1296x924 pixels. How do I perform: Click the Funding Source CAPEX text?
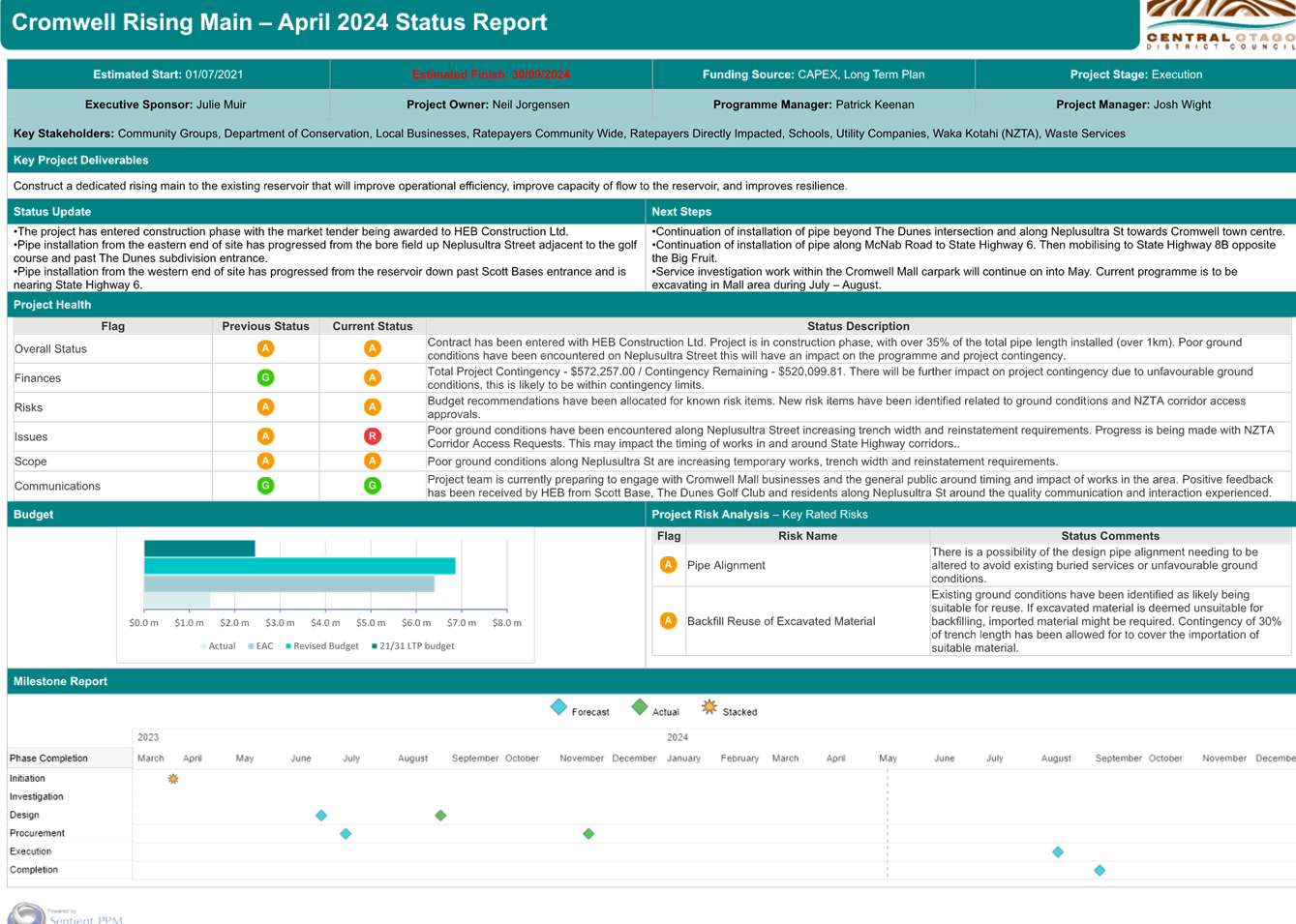[813, 75]
